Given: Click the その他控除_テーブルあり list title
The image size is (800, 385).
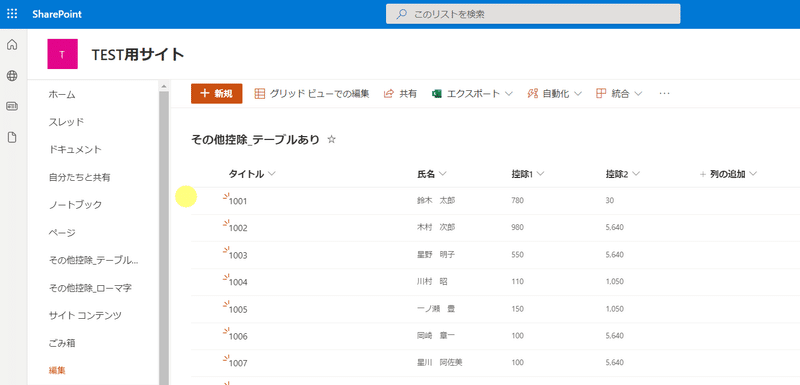Looking at the screenshot, I should coord(256,139).
